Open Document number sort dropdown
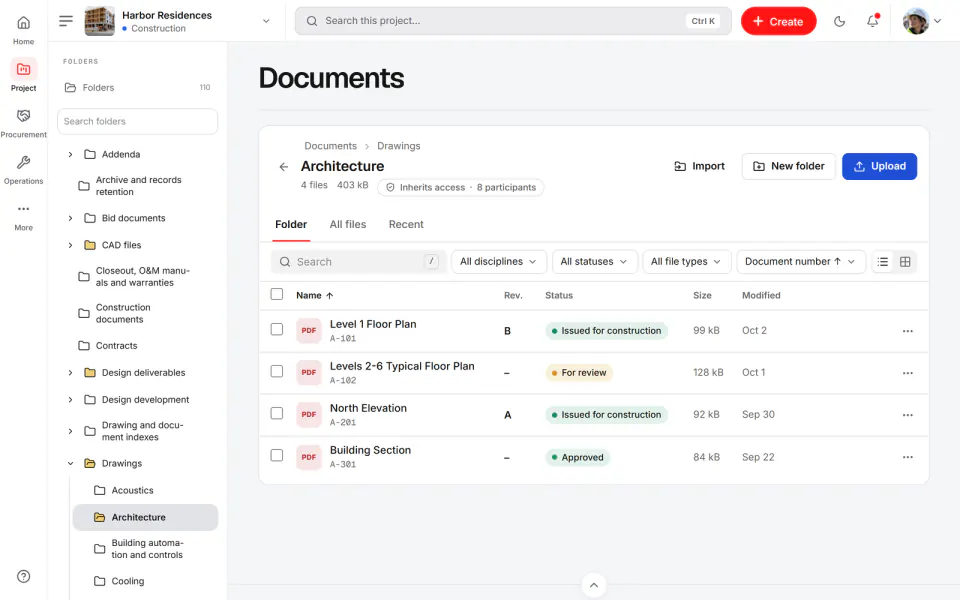Screen dimensions: 960x600 click(800, 261)
